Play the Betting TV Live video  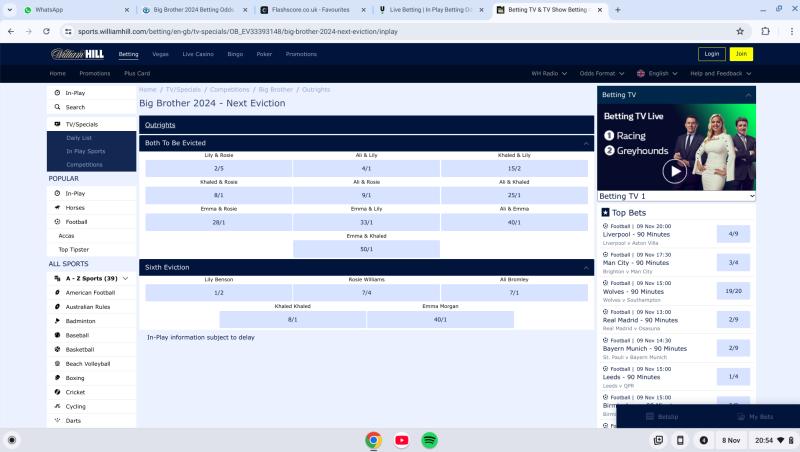pyautogui.click(x=675, y=172)
